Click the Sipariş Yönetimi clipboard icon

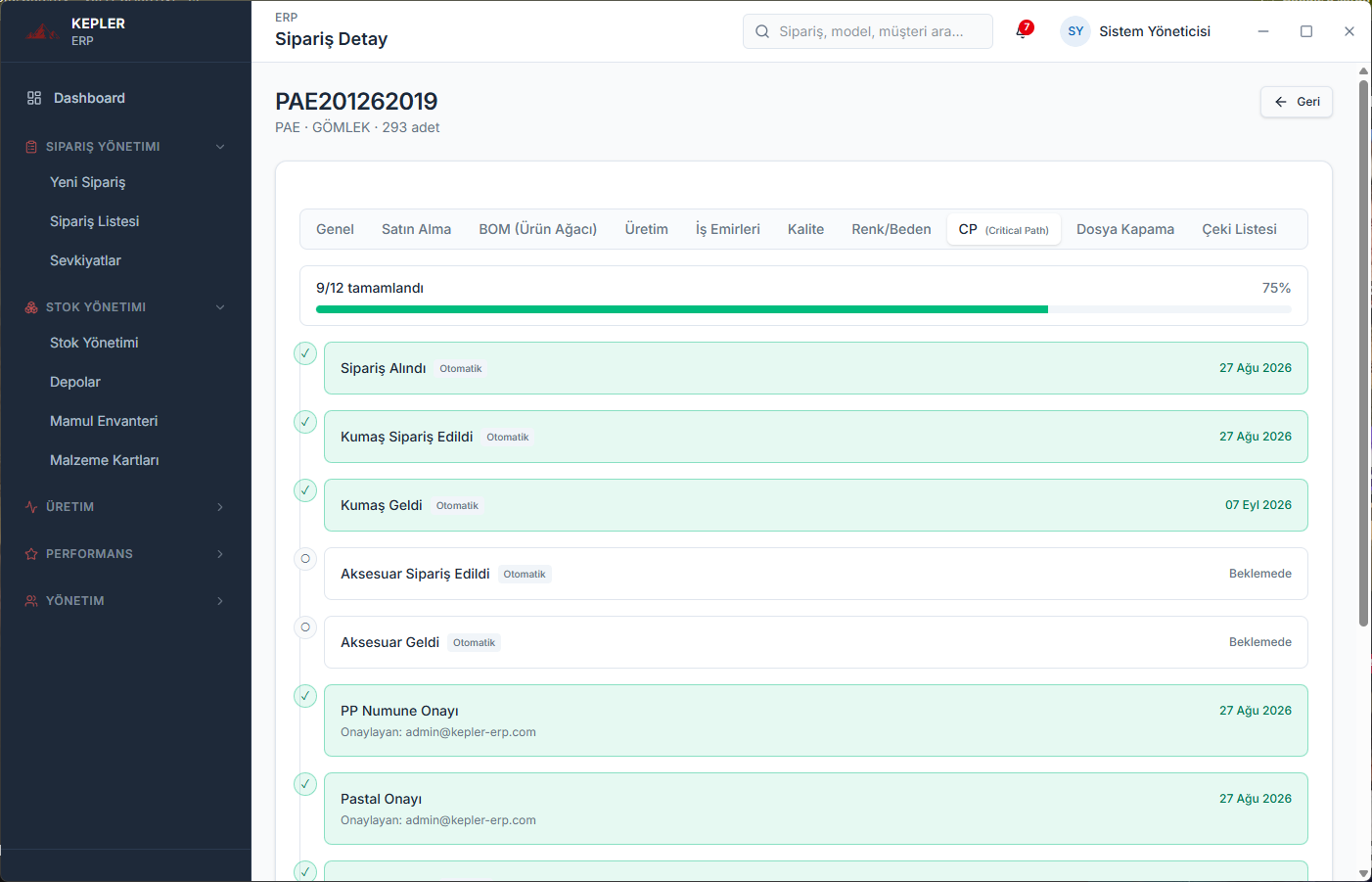[x=31, y=147]
